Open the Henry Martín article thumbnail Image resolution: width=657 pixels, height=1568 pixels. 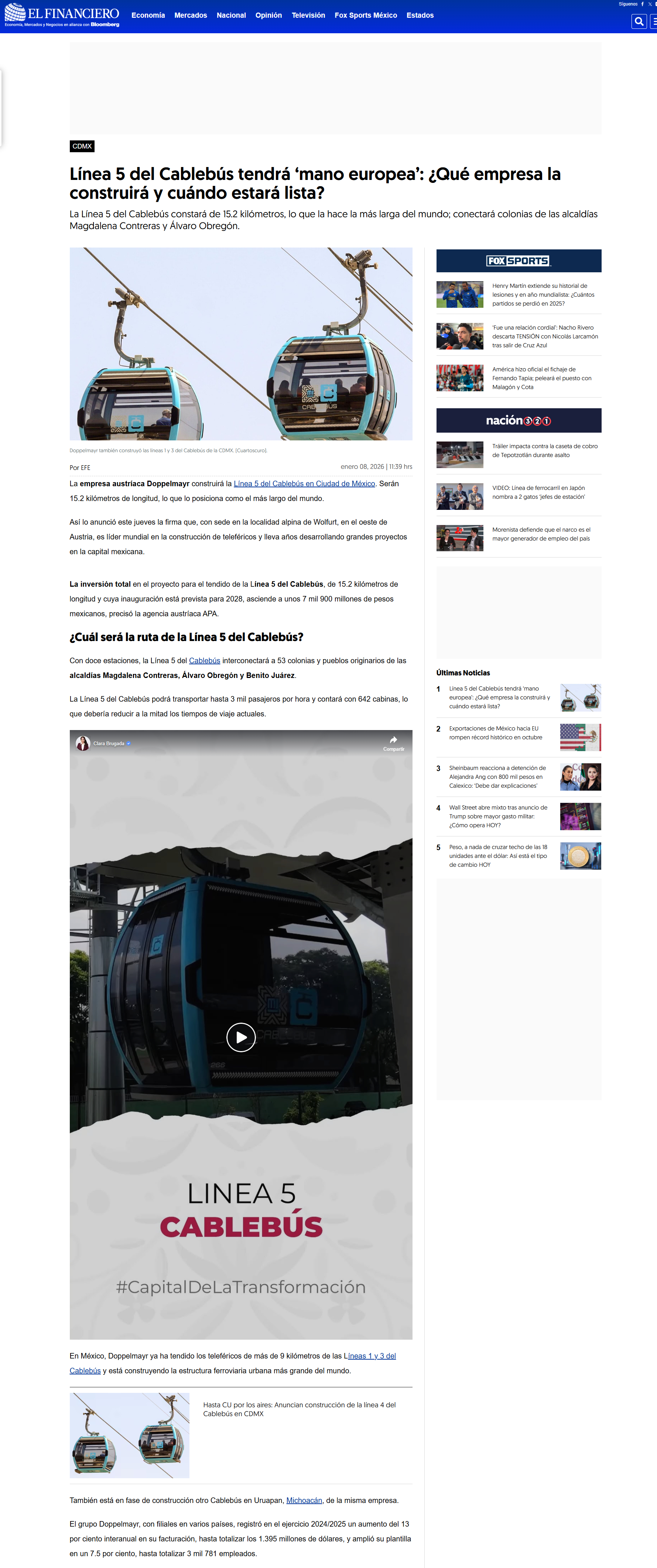[x=460, y=294]
